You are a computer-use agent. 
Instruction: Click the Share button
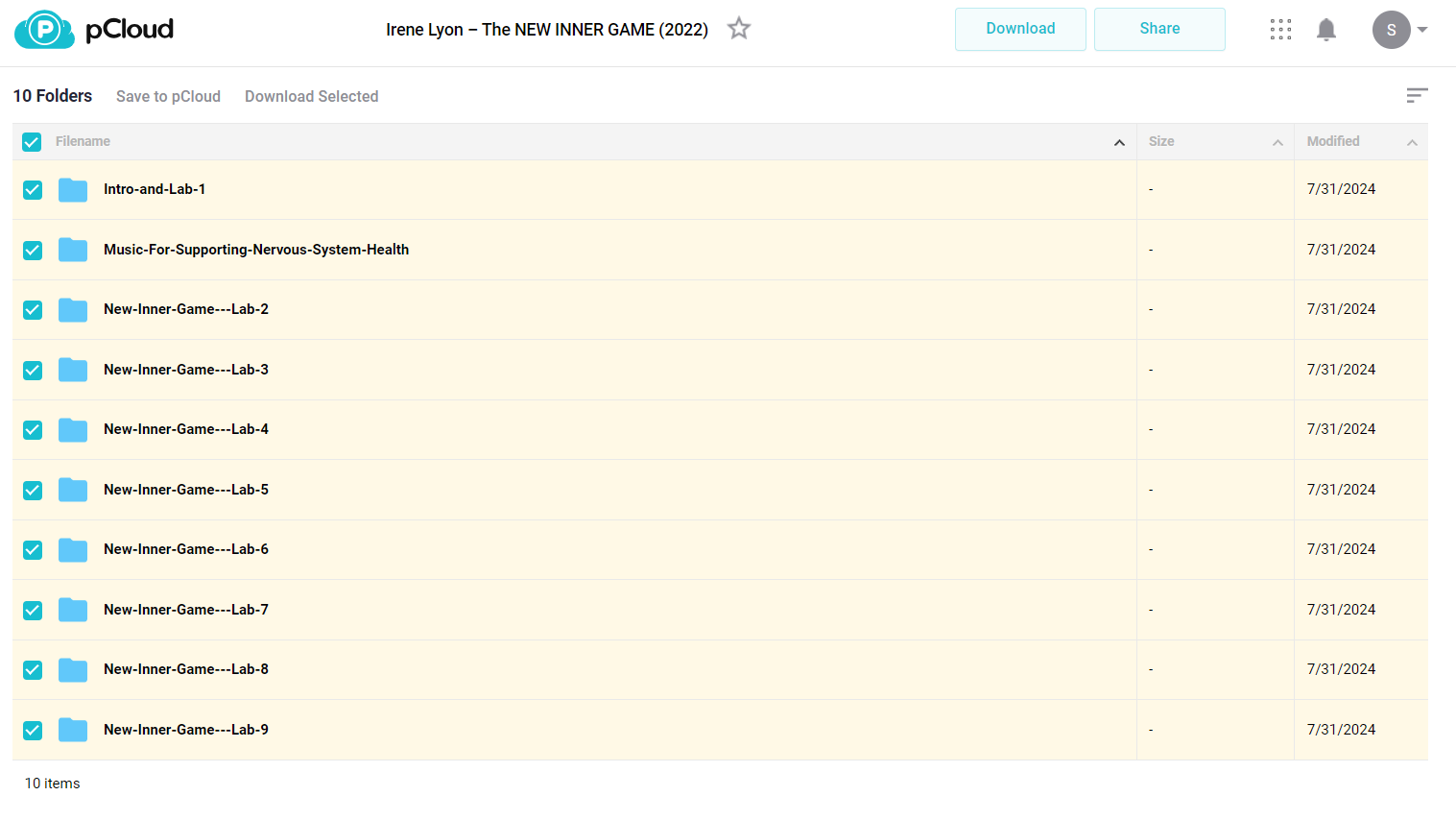(1159, 29)
